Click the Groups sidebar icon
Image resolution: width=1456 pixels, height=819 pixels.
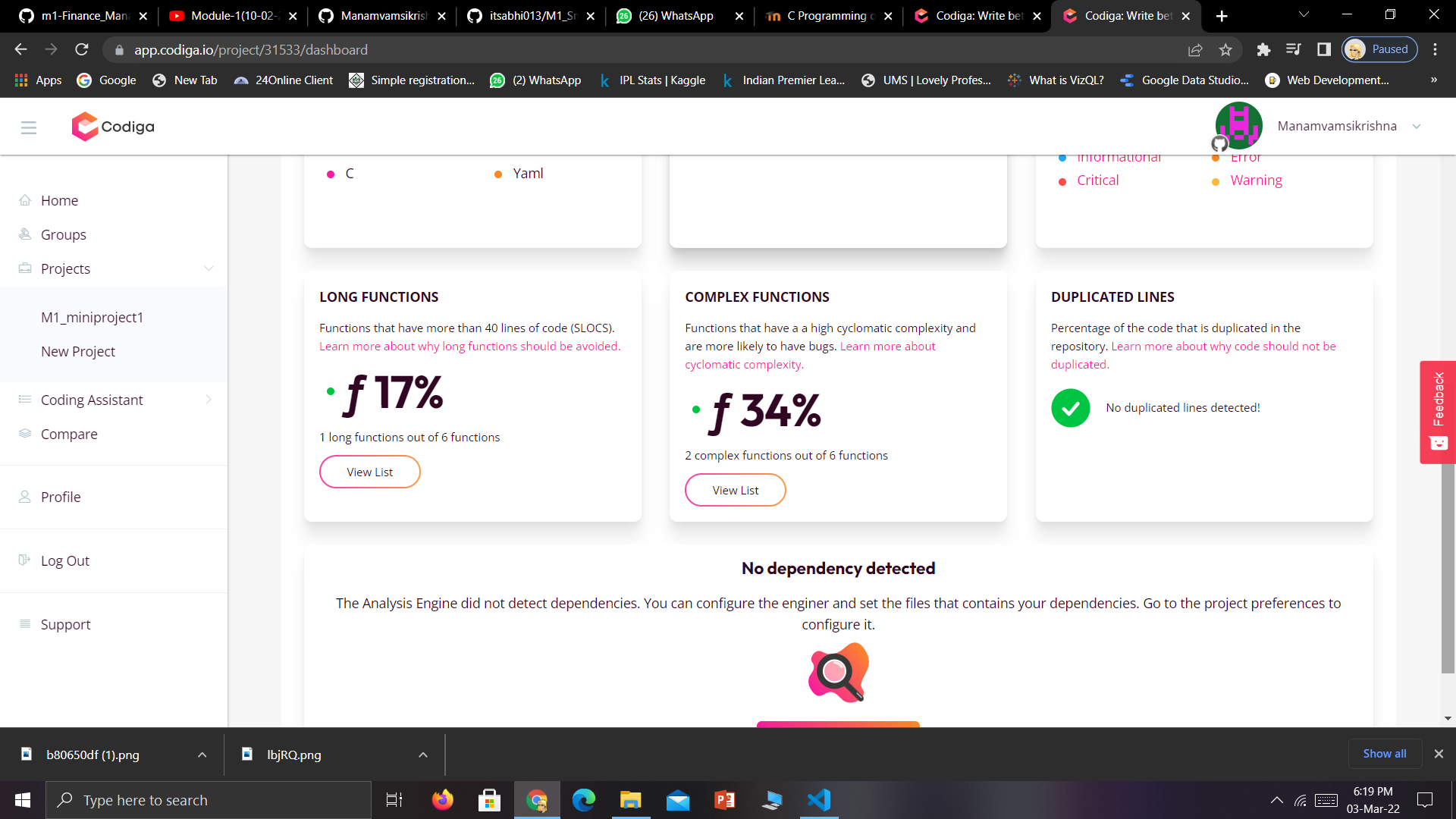25,234
